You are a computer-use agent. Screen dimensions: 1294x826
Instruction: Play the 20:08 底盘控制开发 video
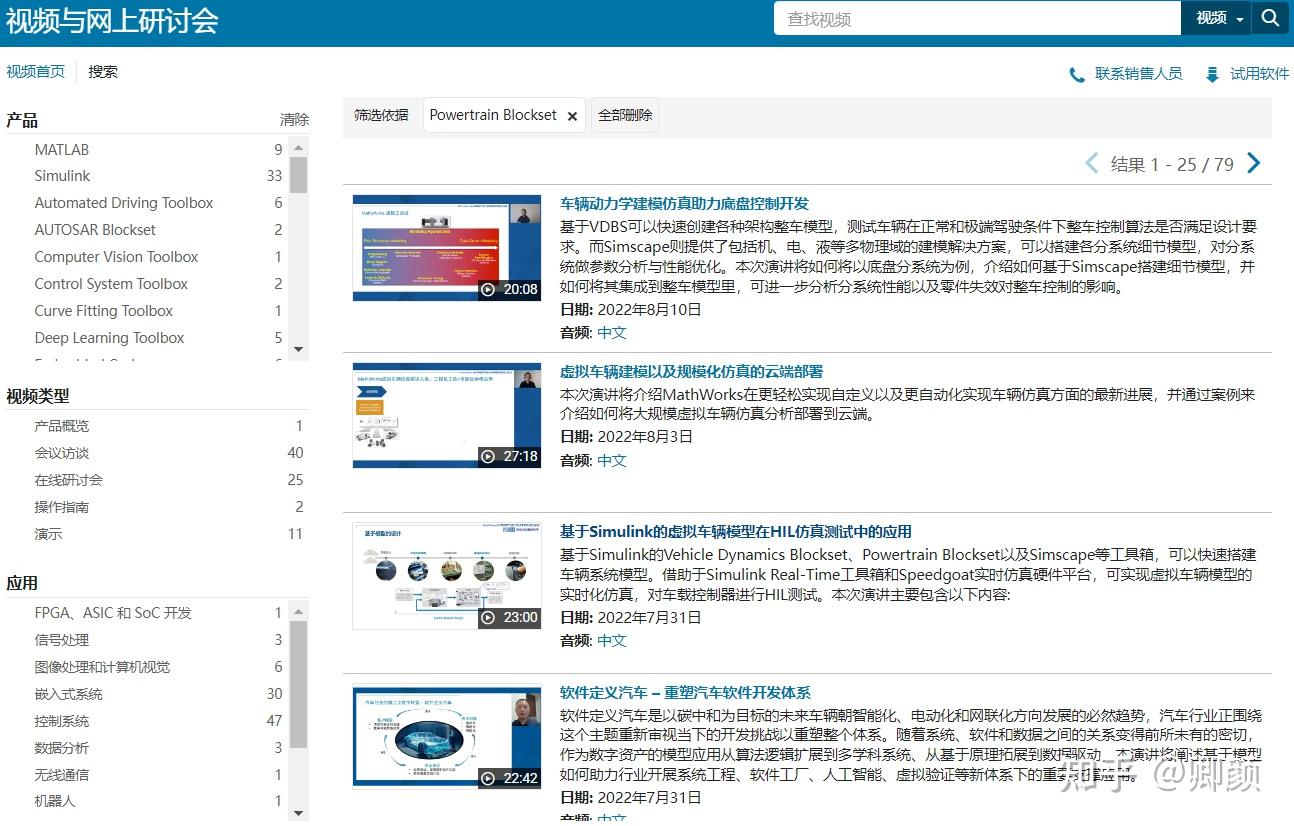tap(447, 247)
